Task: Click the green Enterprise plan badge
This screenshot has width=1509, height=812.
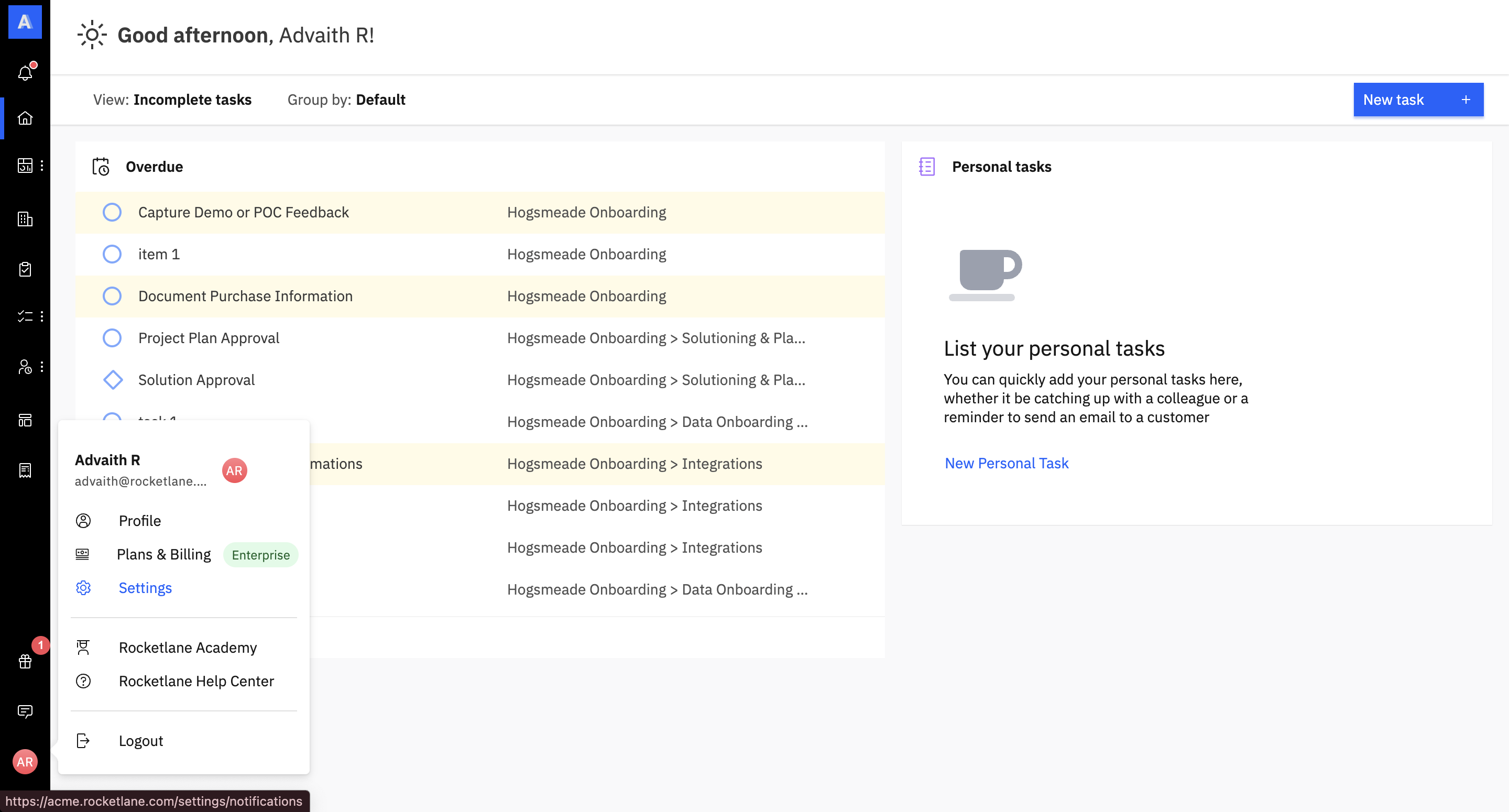Action: 261,555
